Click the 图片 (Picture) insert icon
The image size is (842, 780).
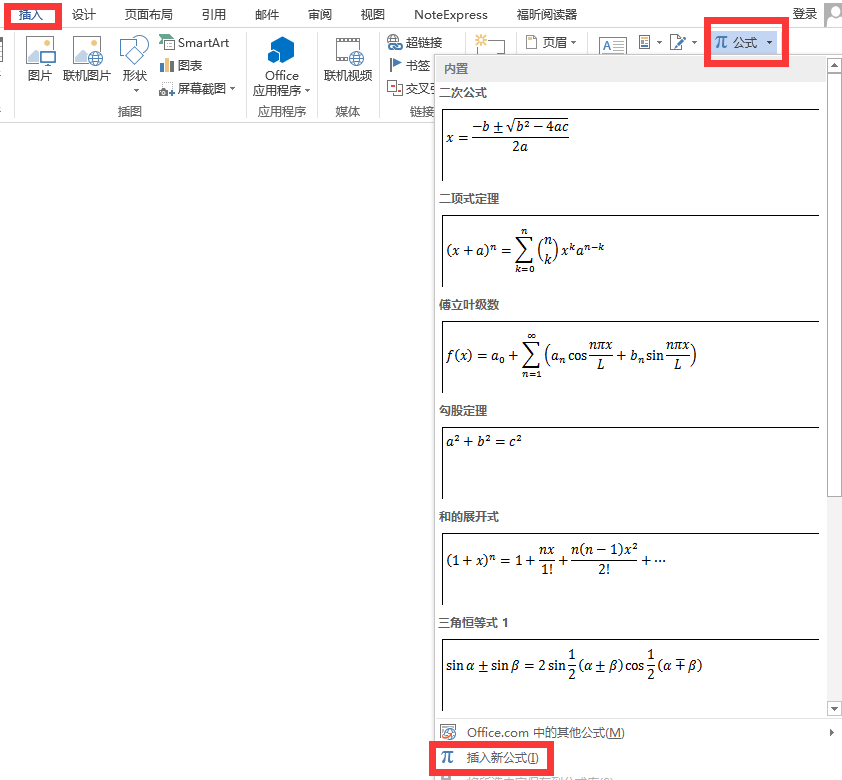click(40, 59)
